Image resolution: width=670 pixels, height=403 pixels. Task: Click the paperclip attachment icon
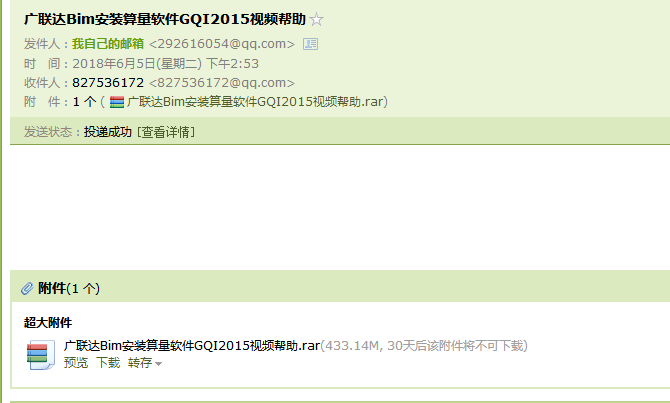coord(27,288)
